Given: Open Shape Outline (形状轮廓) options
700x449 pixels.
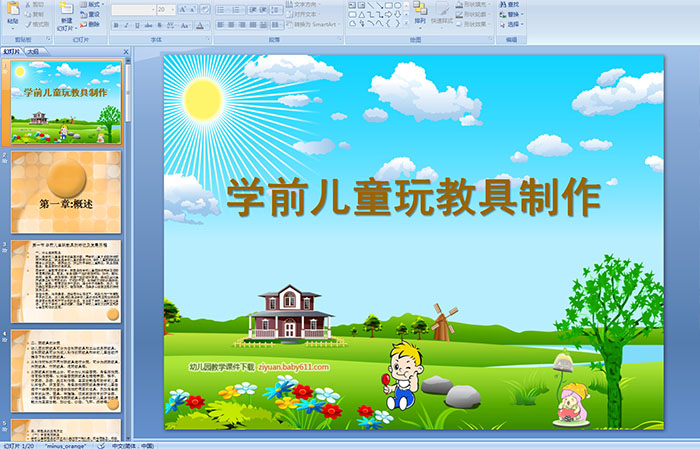Looking at the screenshot, I should [x=474, y=14].
